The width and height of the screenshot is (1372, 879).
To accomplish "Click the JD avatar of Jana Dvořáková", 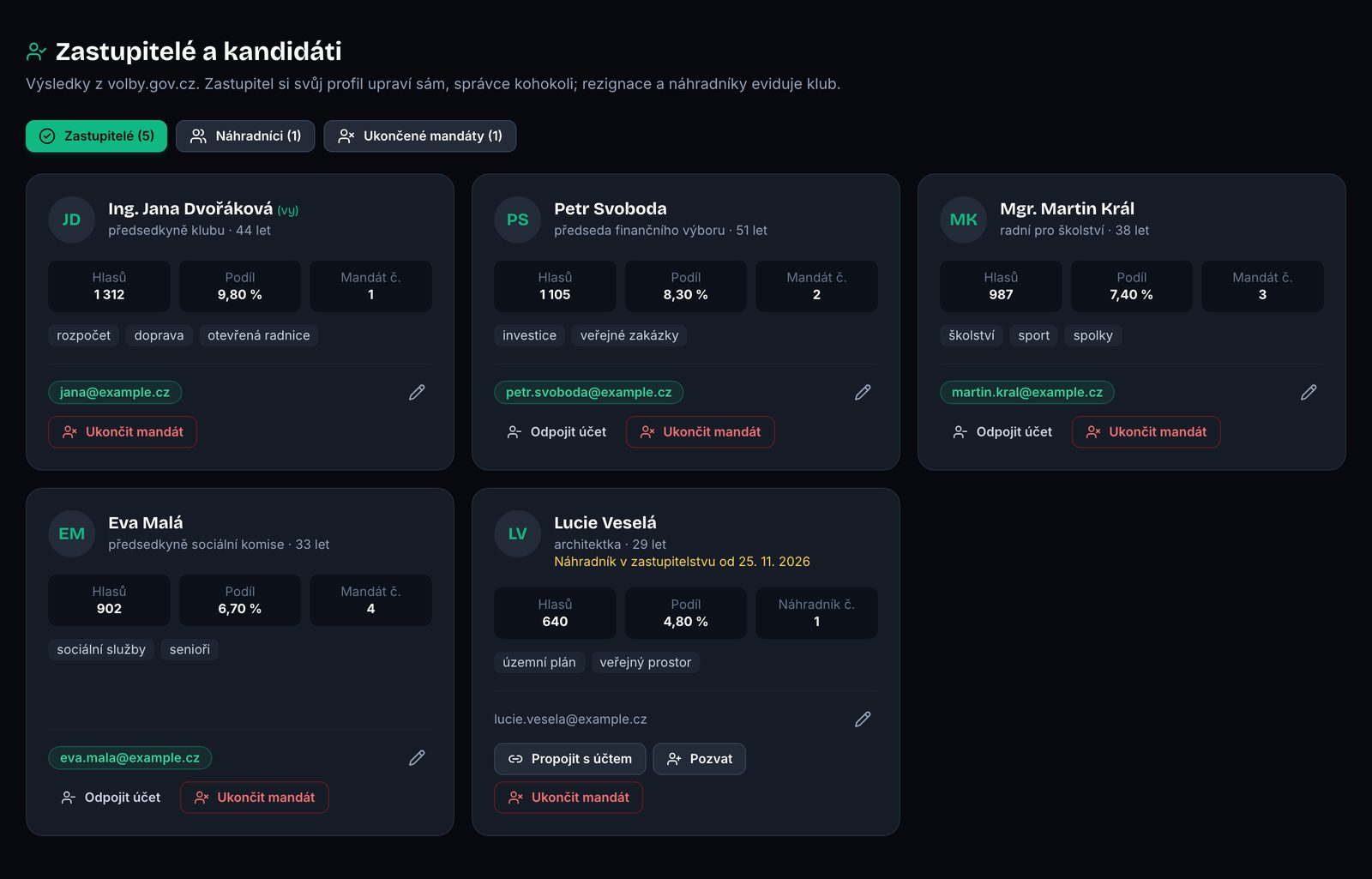I will (x=71, y=220).
